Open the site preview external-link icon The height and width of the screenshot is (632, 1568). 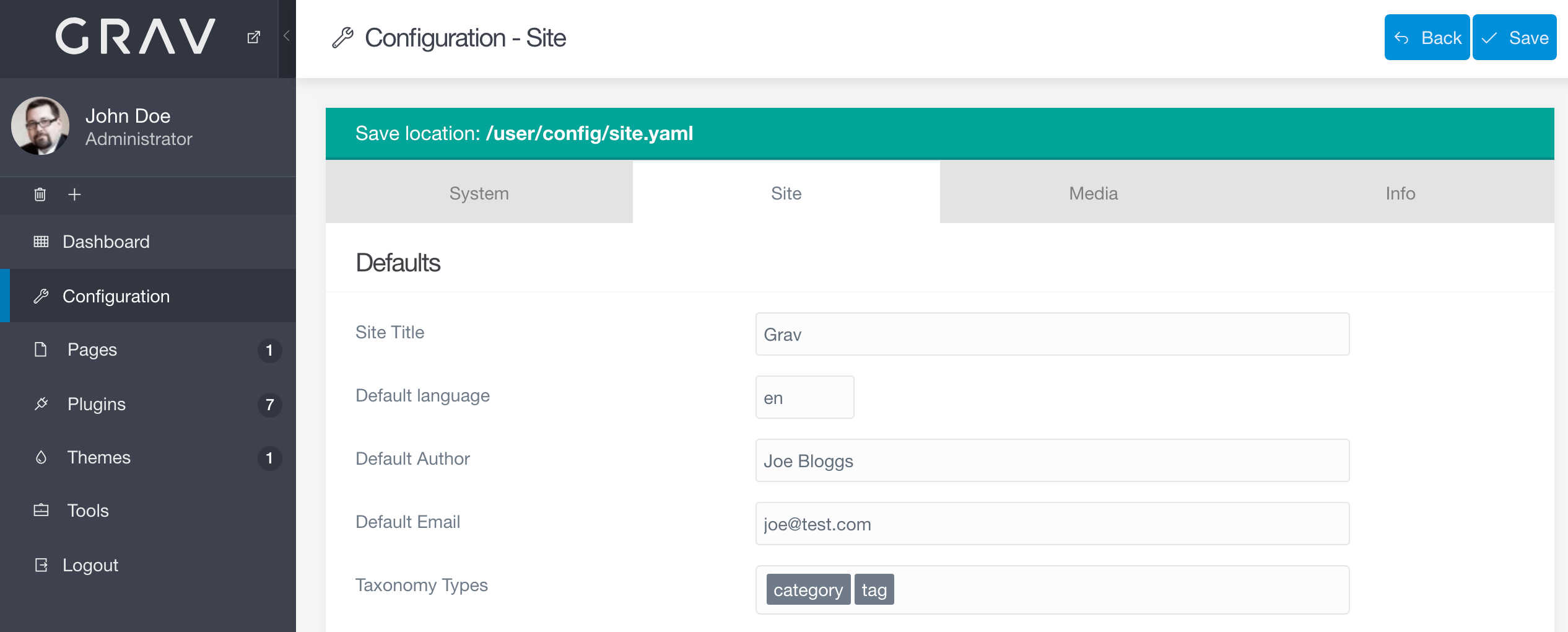point(254,37)
